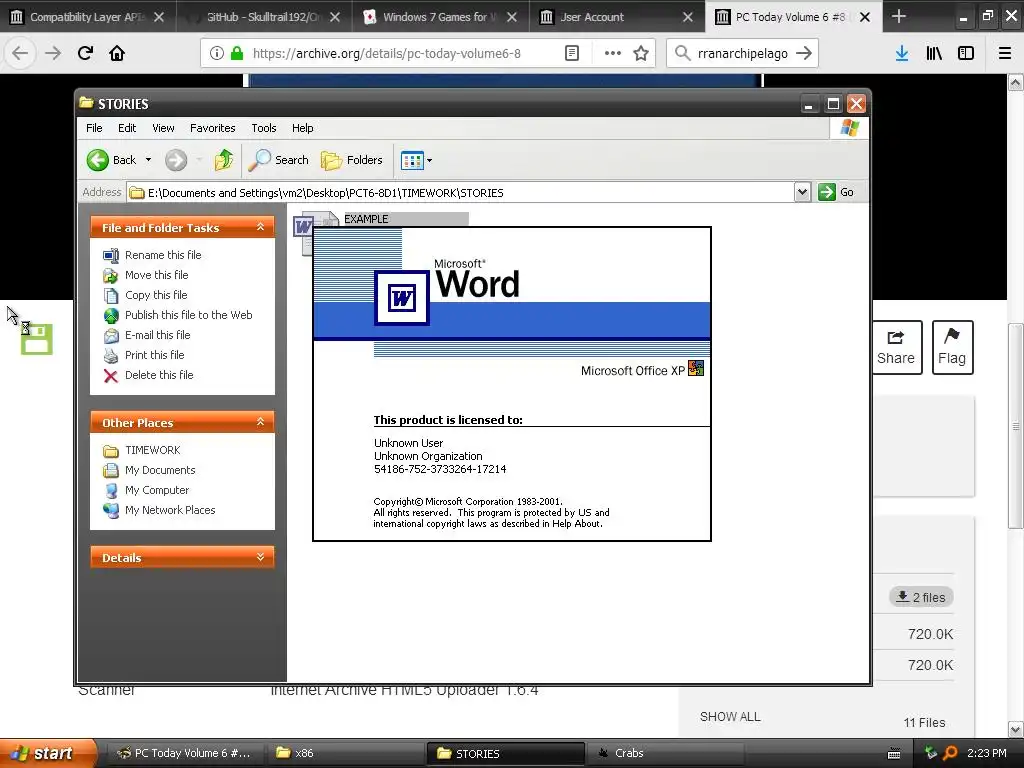
Task: Toggle reader view icon in URL bar
Action: click(x=571, y=54)
